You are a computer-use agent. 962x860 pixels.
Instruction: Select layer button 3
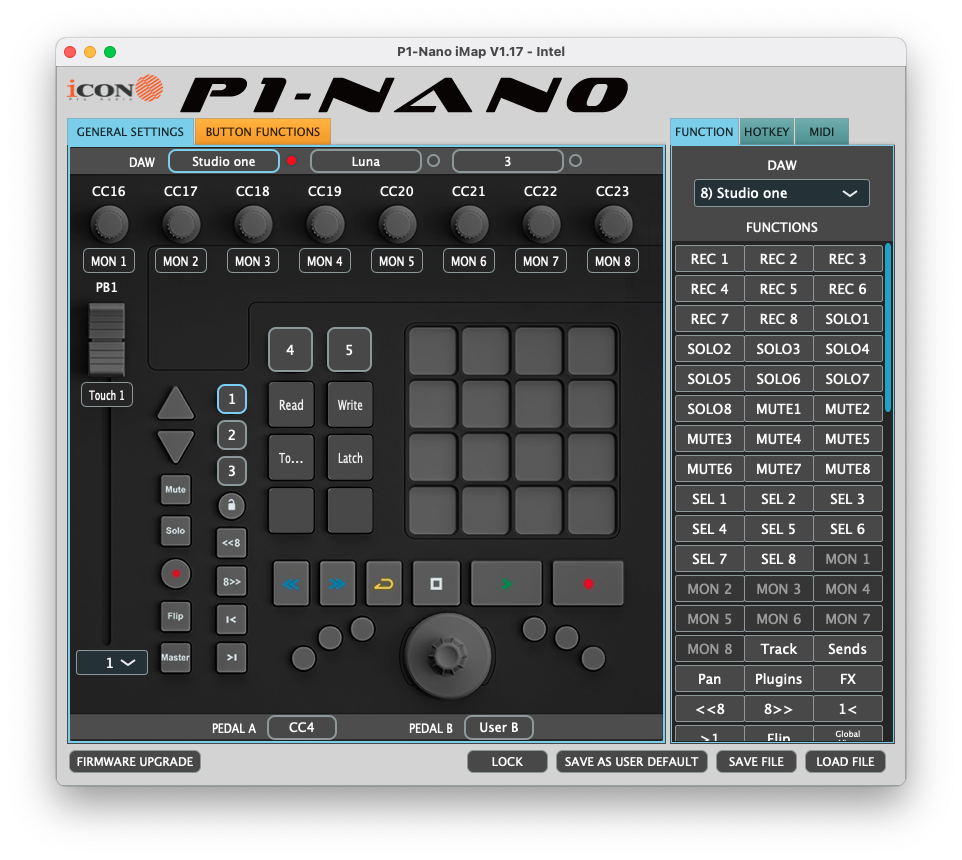point(232,471)
